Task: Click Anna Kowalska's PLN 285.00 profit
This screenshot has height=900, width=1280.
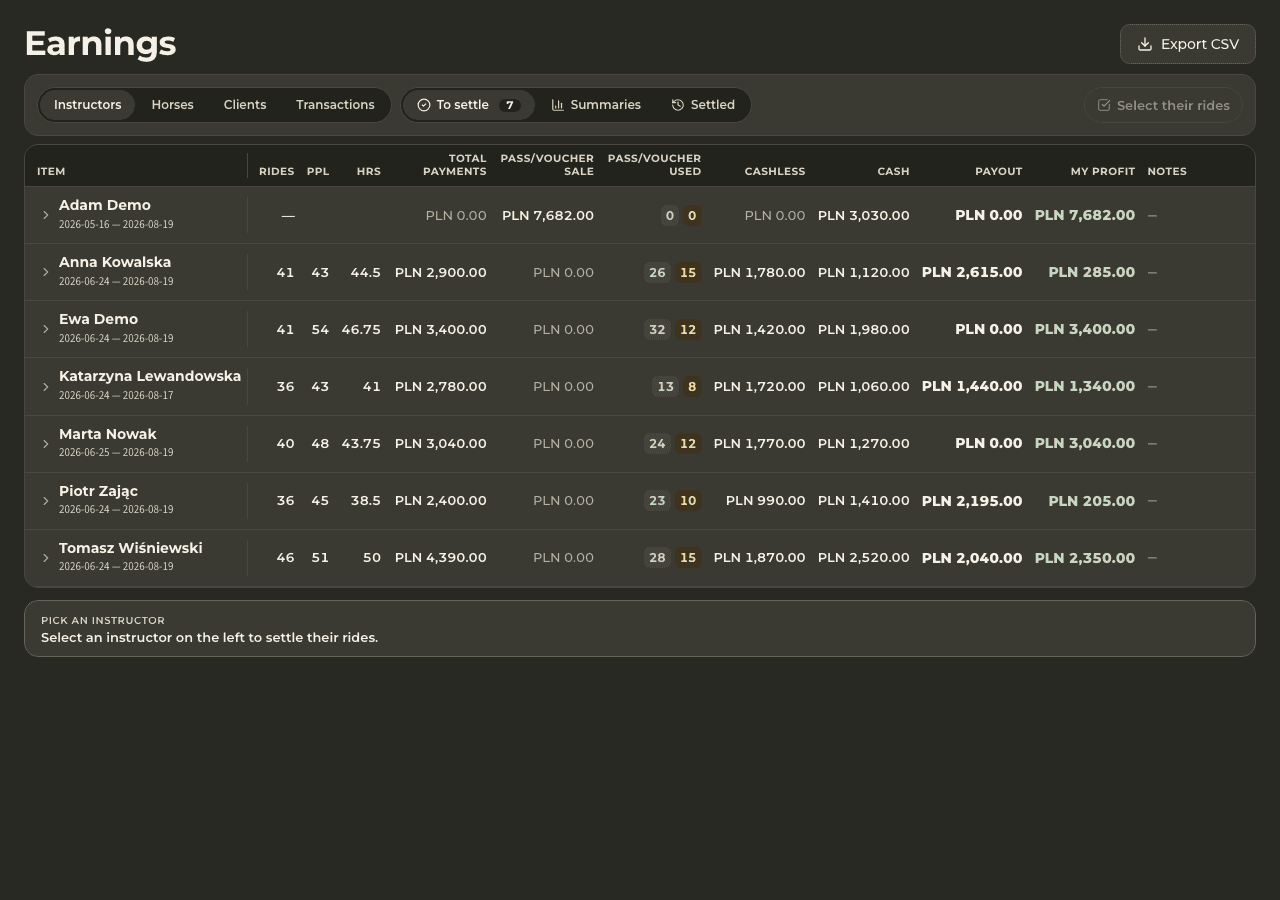Action: coord(1092,272)
